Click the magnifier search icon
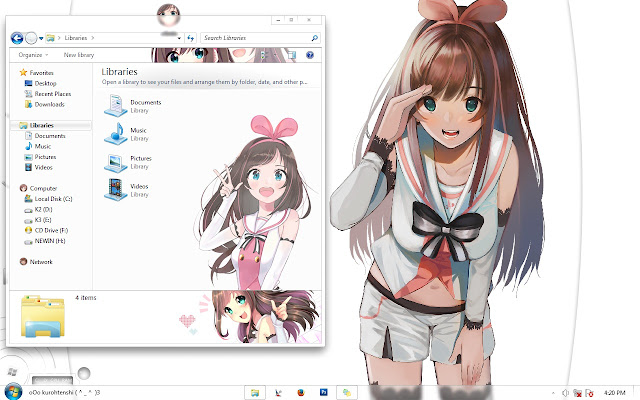 pos(314,38)
